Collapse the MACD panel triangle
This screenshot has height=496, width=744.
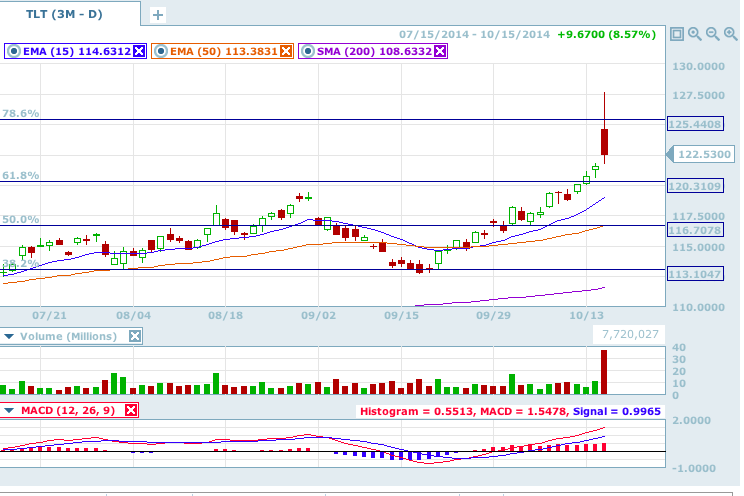pos(9,410)
